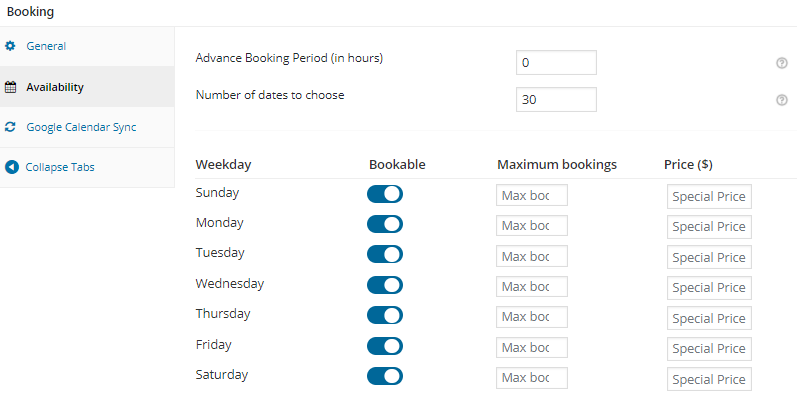The height and width of the screenshot is (405, 797).
Task: Click help icon beside Number of dates
Action: [782, 100]
